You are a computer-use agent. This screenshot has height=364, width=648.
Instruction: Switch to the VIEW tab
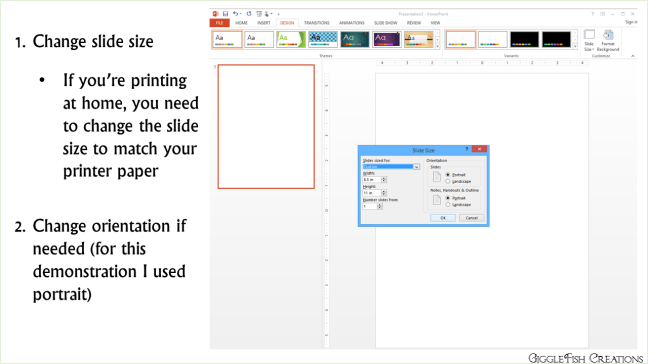tap(435, 23)
